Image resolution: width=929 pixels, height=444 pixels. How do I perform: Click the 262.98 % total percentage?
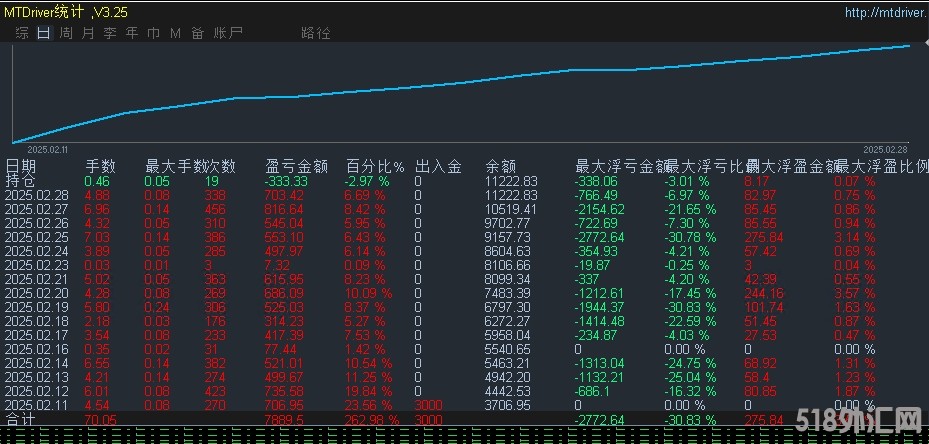tap(372, 420)
